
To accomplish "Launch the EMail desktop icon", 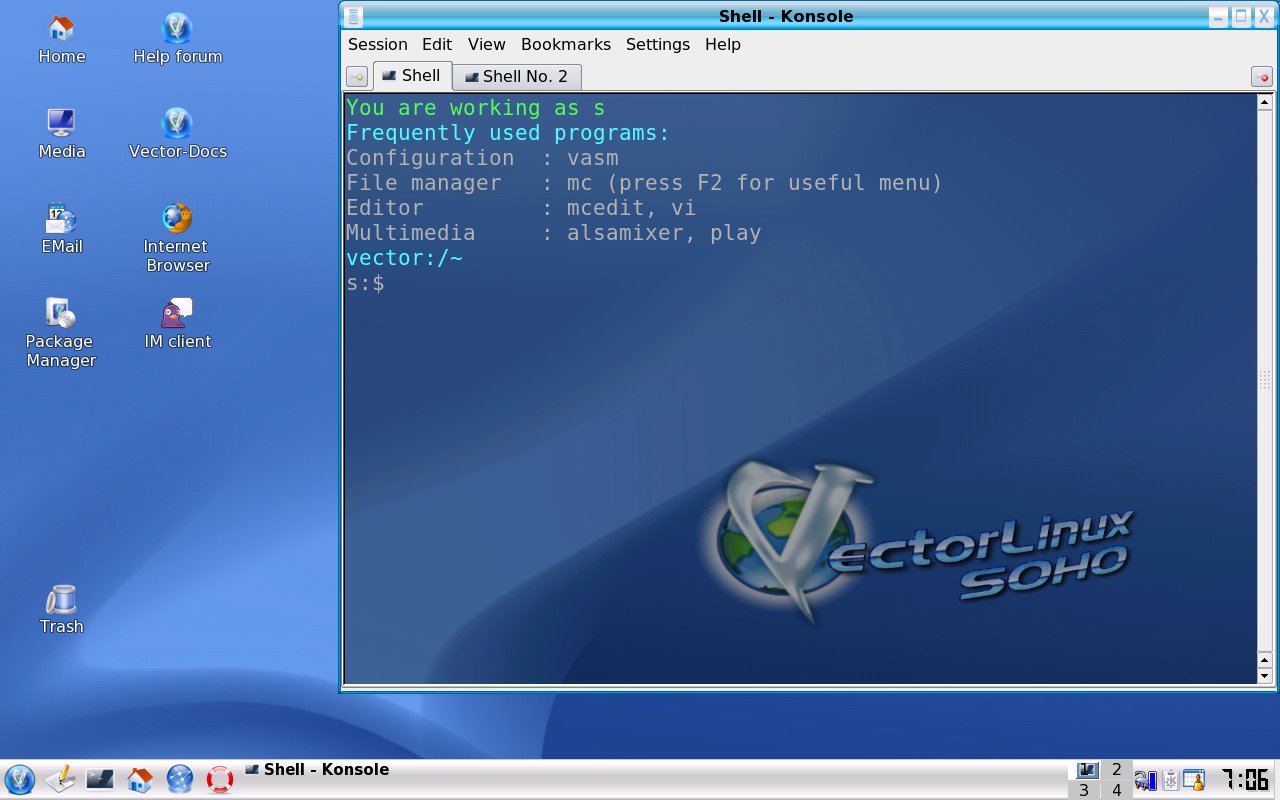I will click(x=61, y=230).
